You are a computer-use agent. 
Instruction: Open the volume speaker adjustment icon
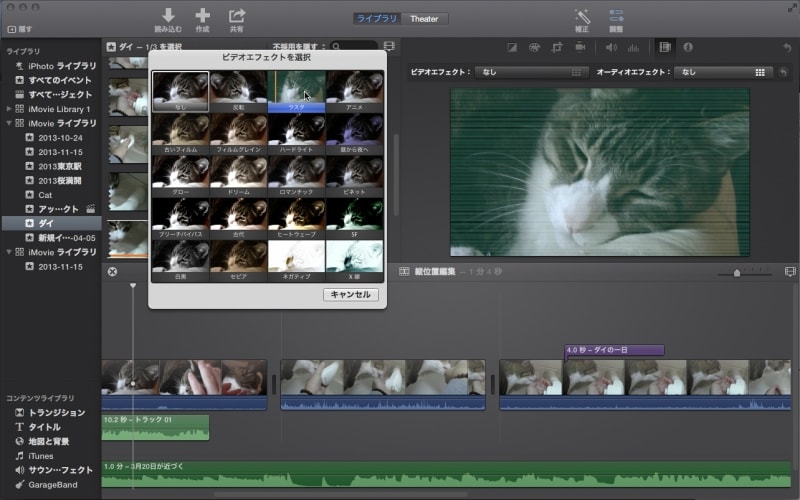pos(610,47)
